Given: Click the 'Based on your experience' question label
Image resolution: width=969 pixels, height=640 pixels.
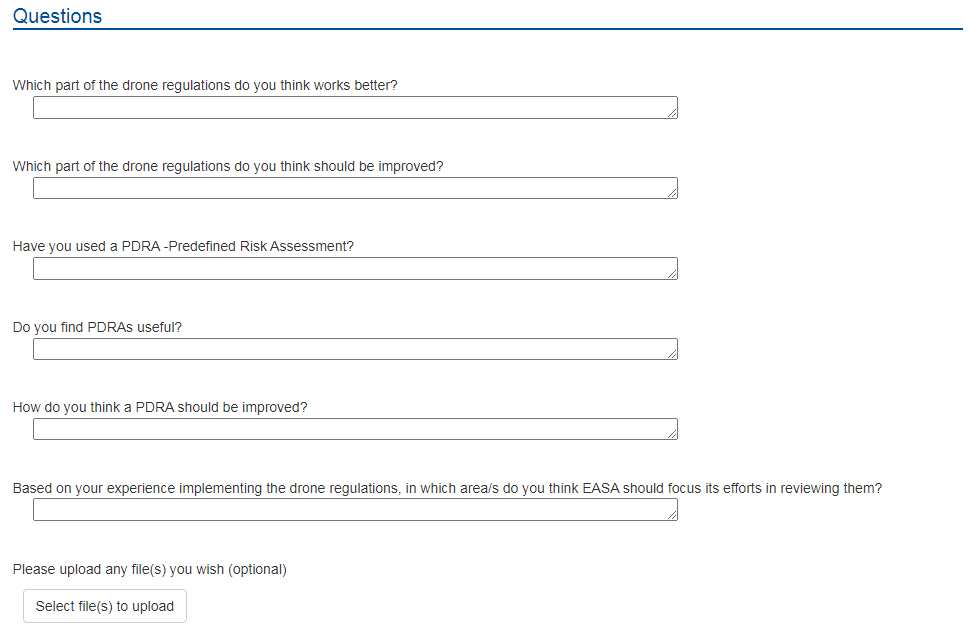Looking at the screenshot, I should pyautogui.click(x=447, y=489).
